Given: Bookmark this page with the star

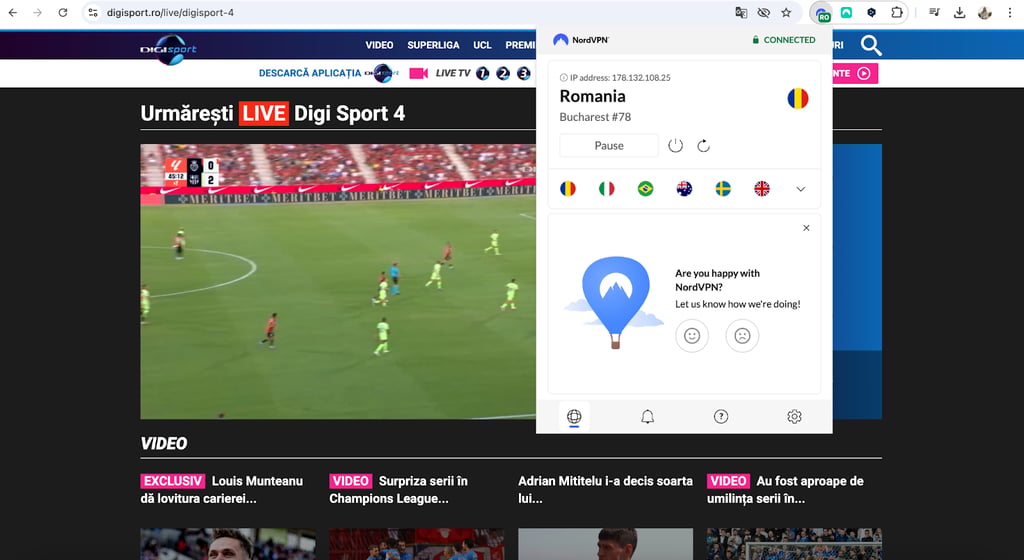Looking at the screenshot, I should [x=786, y=12].
